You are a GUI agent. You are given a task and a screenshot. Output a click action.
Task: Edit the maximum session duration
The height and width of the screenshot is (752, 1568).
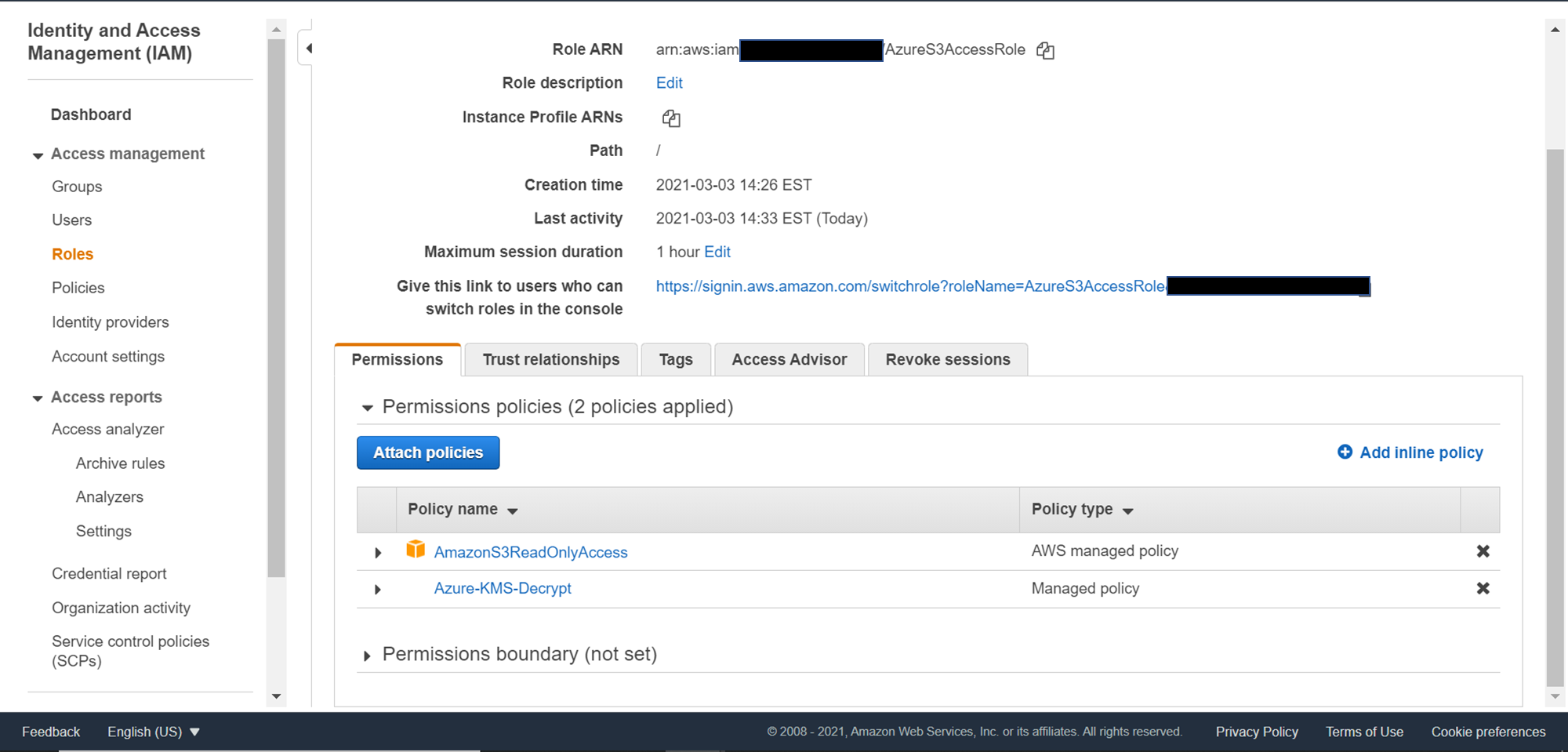click(x=717, y=252)
